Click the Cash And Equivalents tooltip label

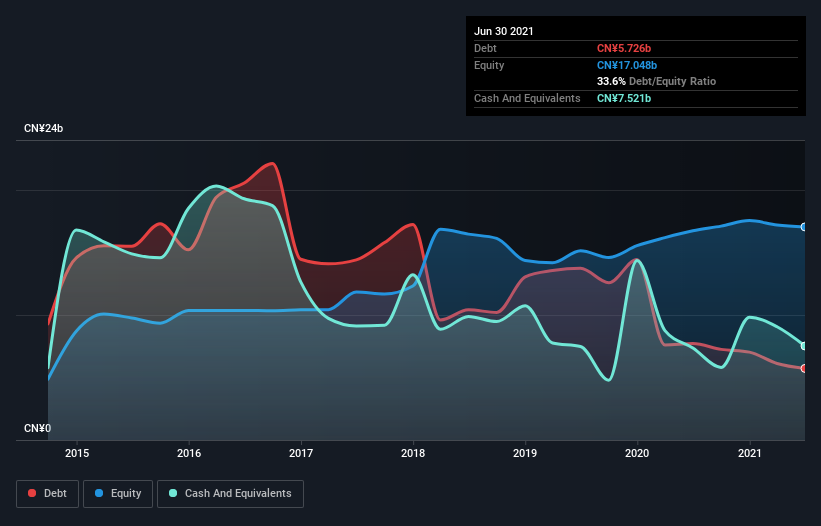[527, 98]
